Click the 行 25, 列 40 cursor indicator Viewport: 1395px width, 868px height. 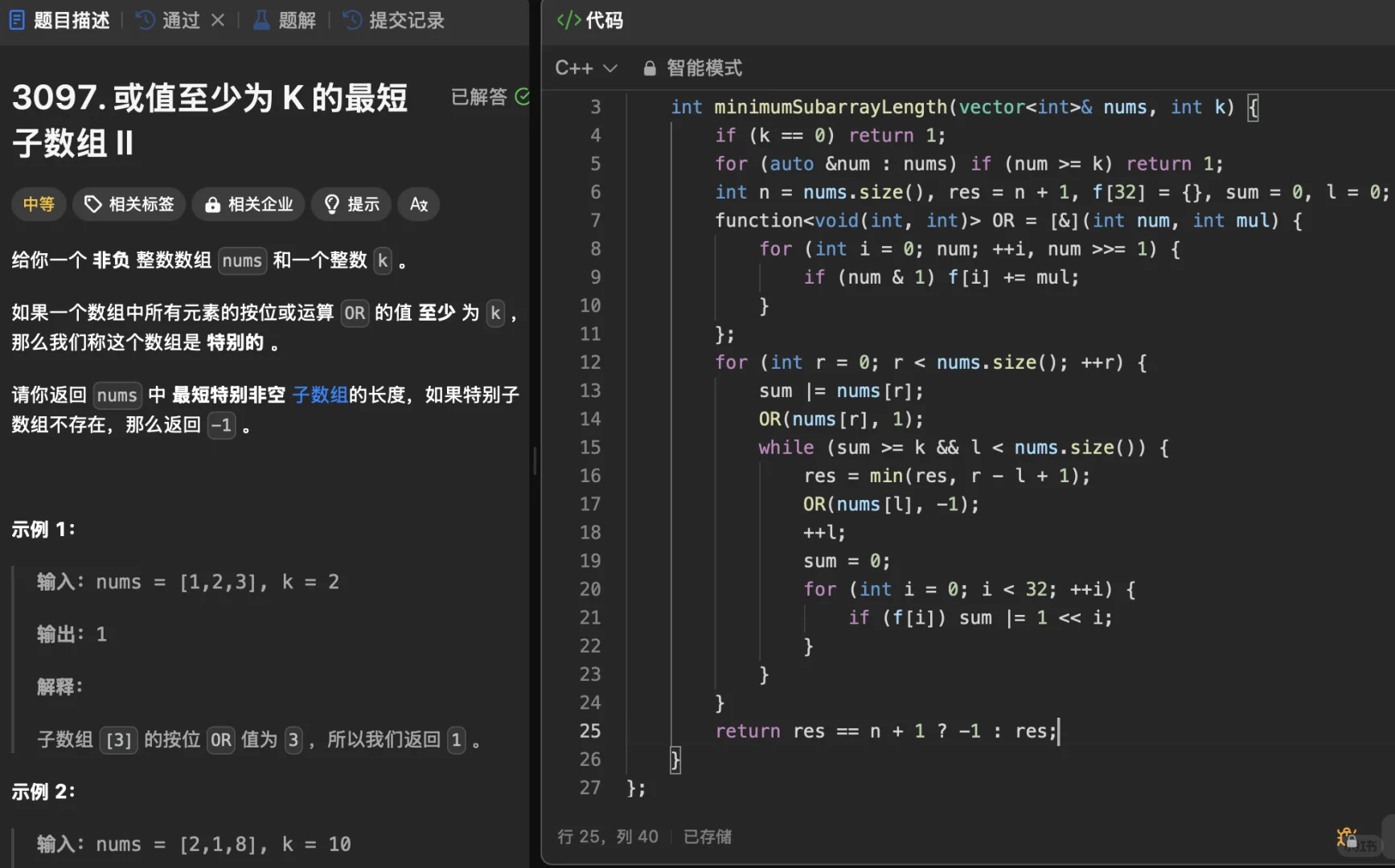[608, 837]
